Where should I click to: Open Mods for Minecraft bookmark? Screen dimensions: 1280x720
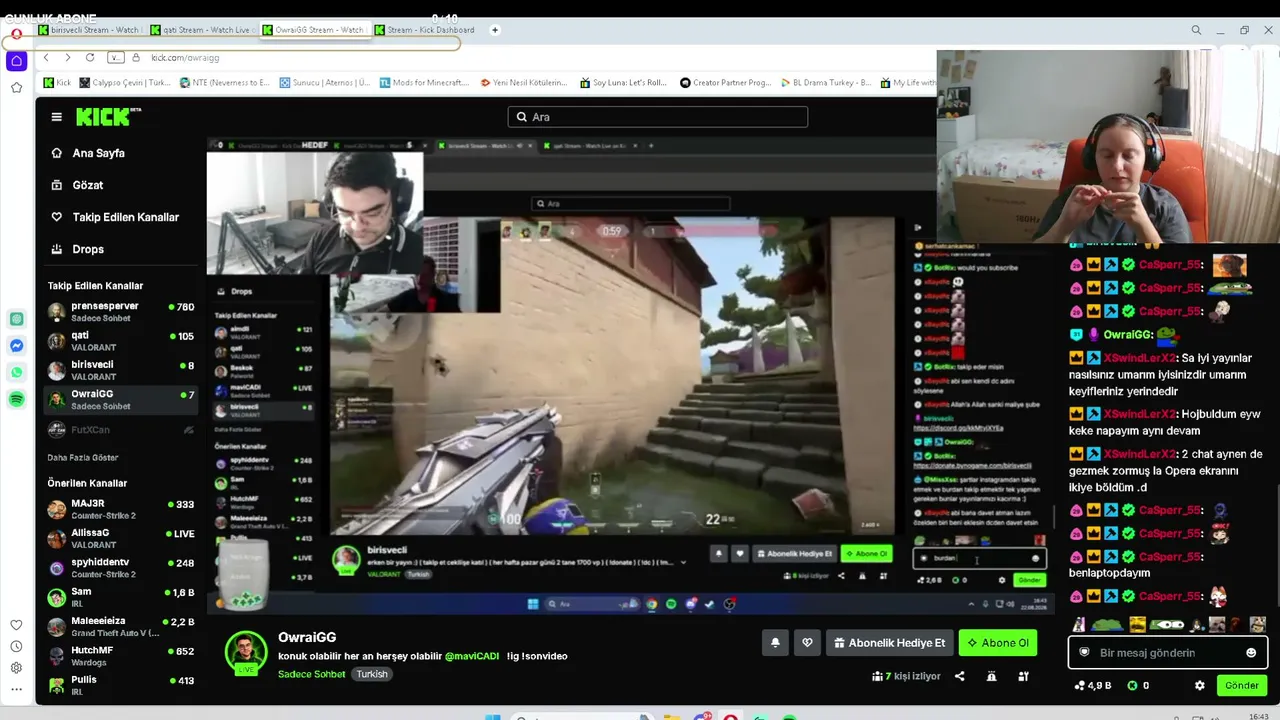point(424,83)
